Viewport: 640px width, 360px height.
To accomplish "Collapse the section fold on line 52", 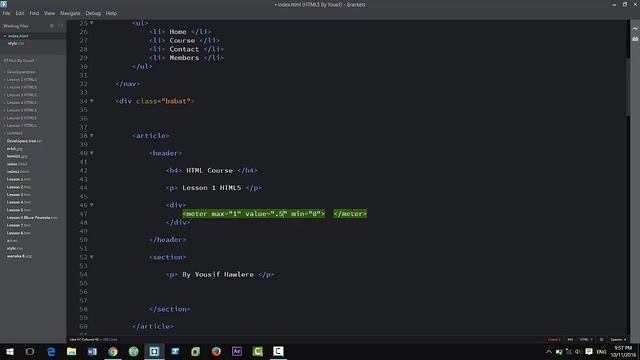I will [x=91, y=257].
